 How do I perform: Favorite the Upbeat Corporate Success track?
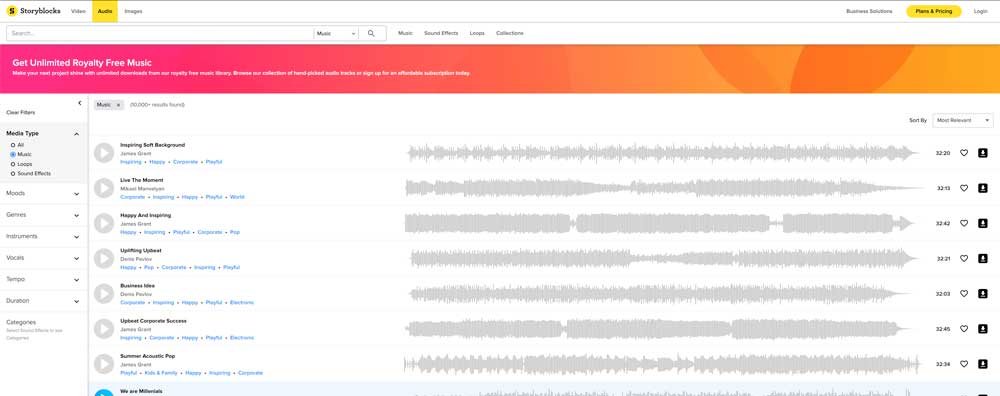964,329
